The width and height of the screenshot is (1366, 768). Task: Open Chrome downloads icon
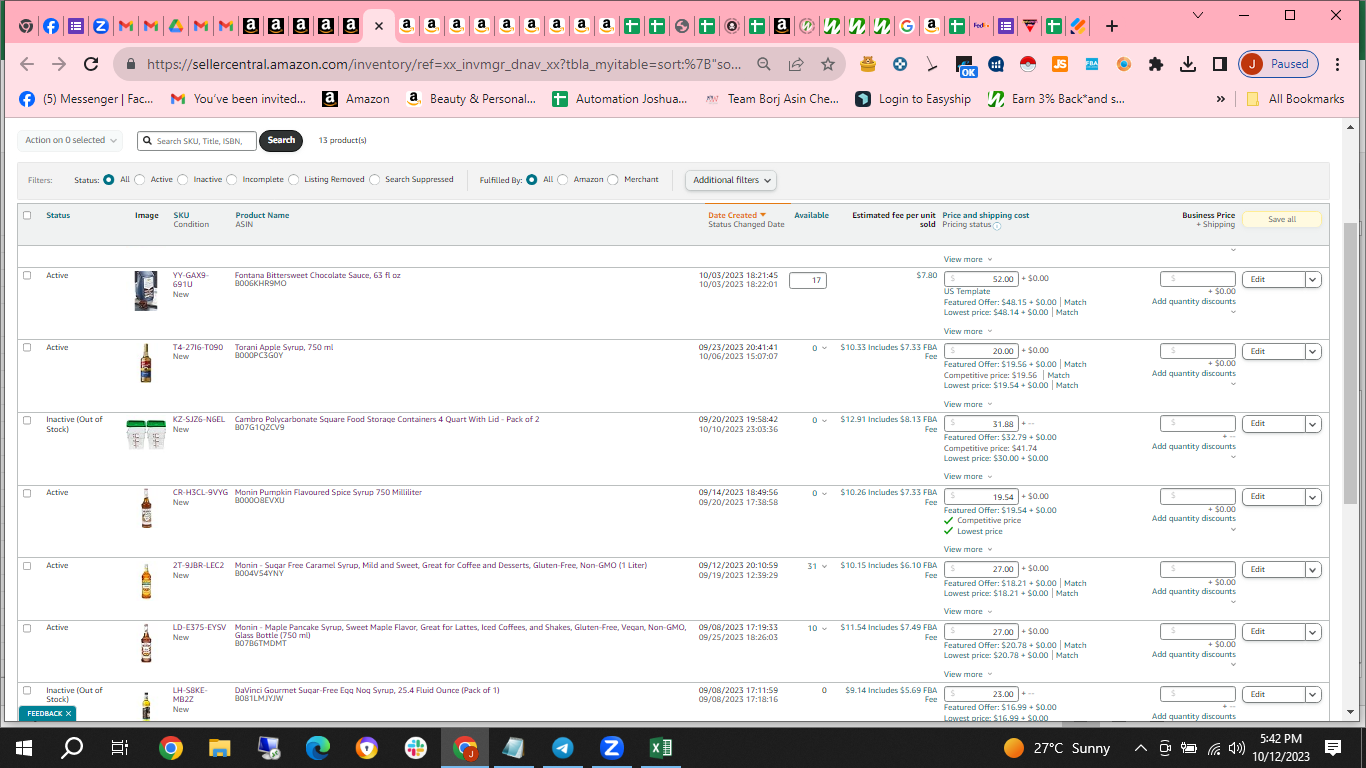point(1188,64)
